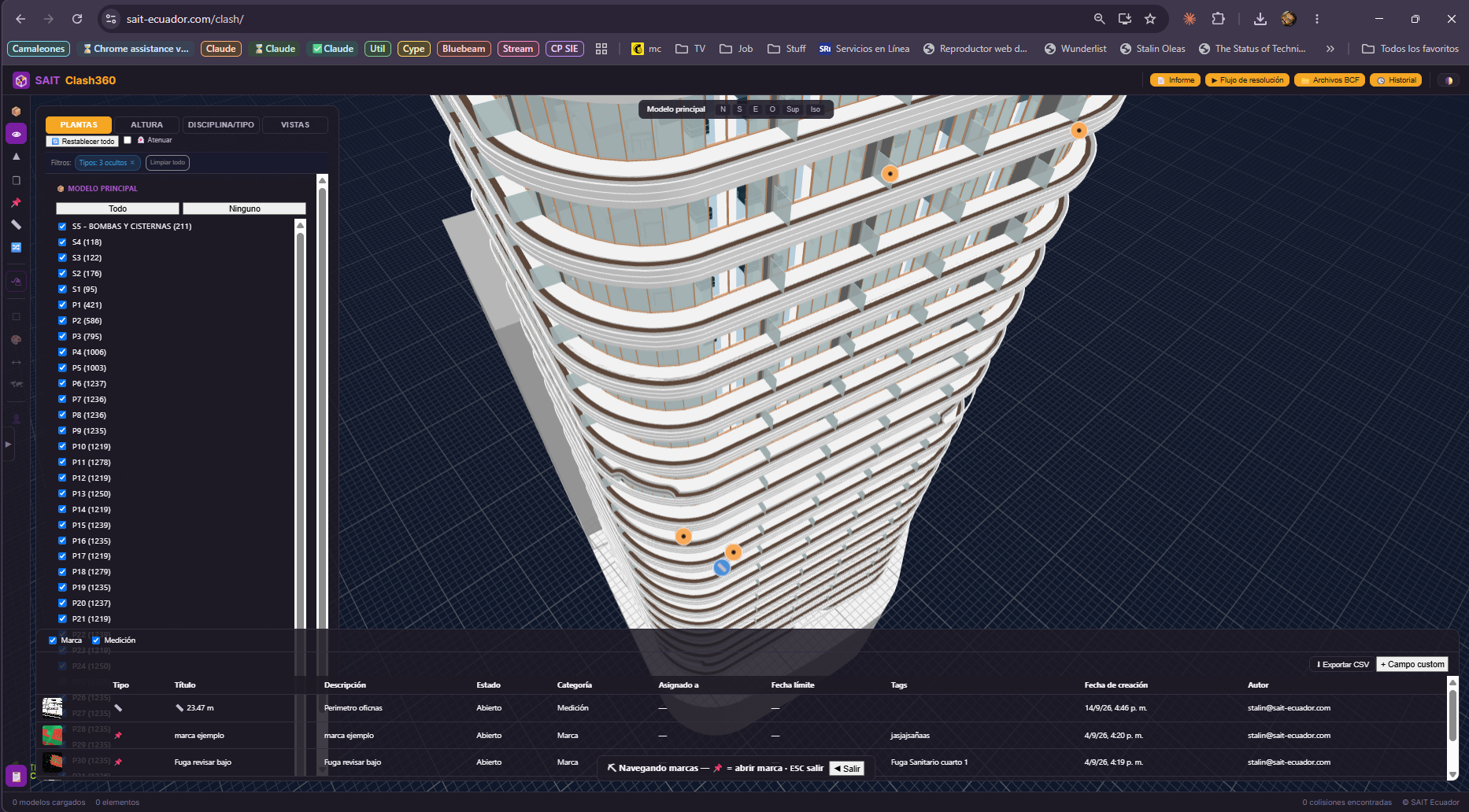Remove the Tipos: 3 ocultos filter chip
Viewport: 1469px width, 812px height.
pos(132,163)
